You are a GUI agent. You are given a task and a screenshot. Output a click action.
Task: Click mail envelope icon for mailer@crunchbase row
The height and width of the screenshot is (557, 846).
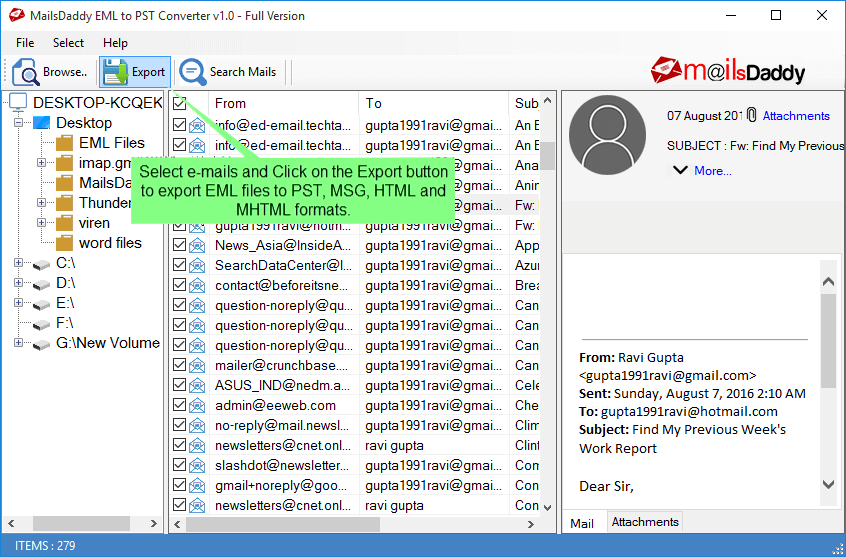point(197,365)
